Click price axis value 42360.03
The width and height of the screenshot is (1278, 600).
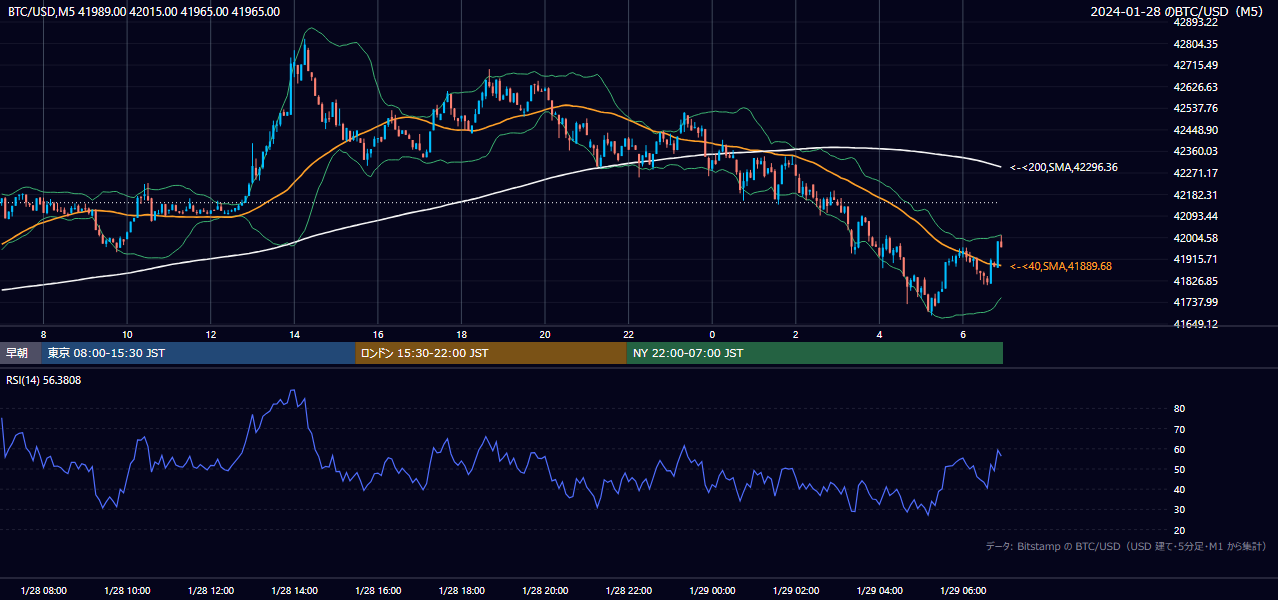(x=1197, y=151)
